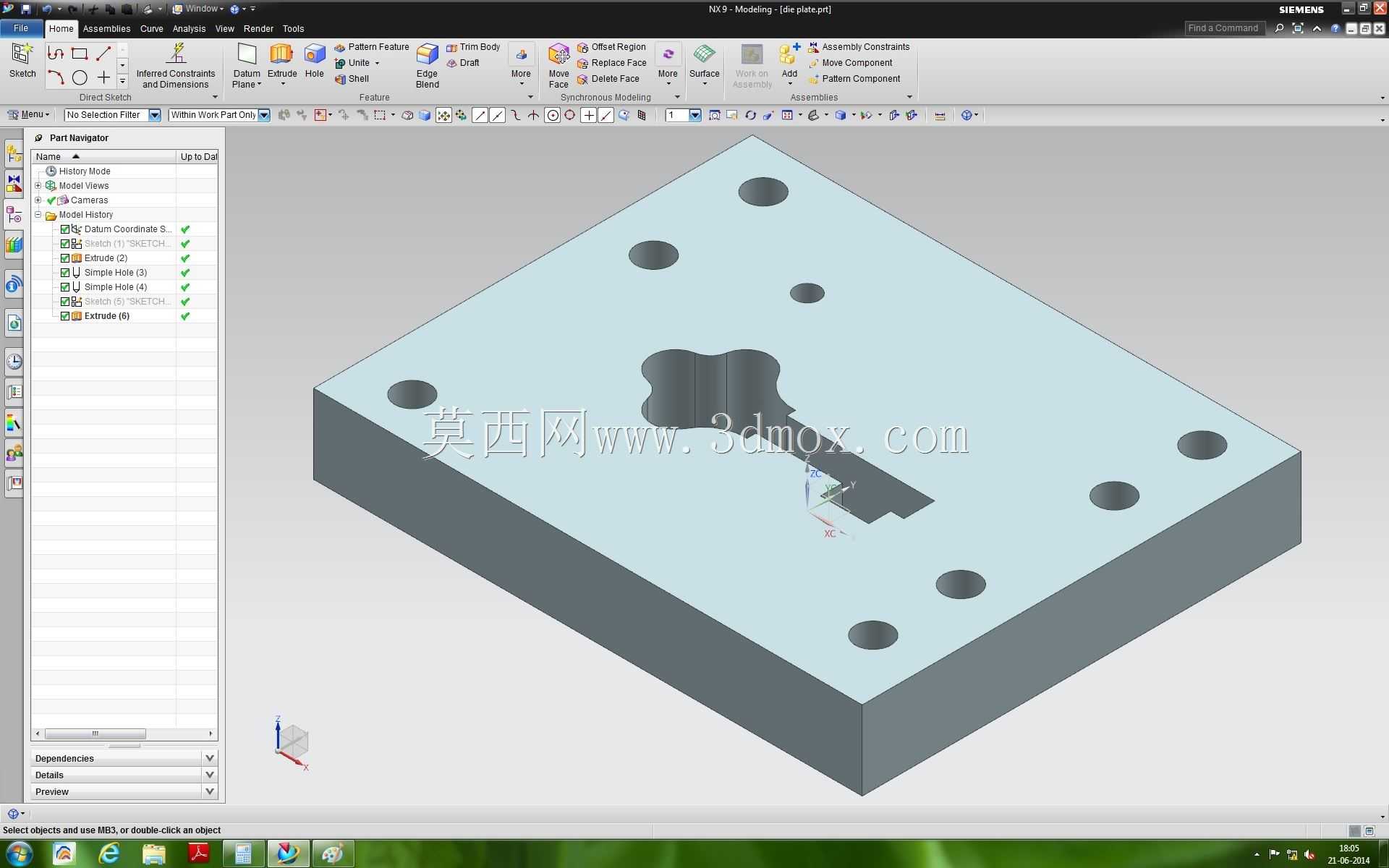This screenshot has height=868, width=1389.
Task: Switch to the Tools ribbon tab
Action: click(x=293, y=29)
